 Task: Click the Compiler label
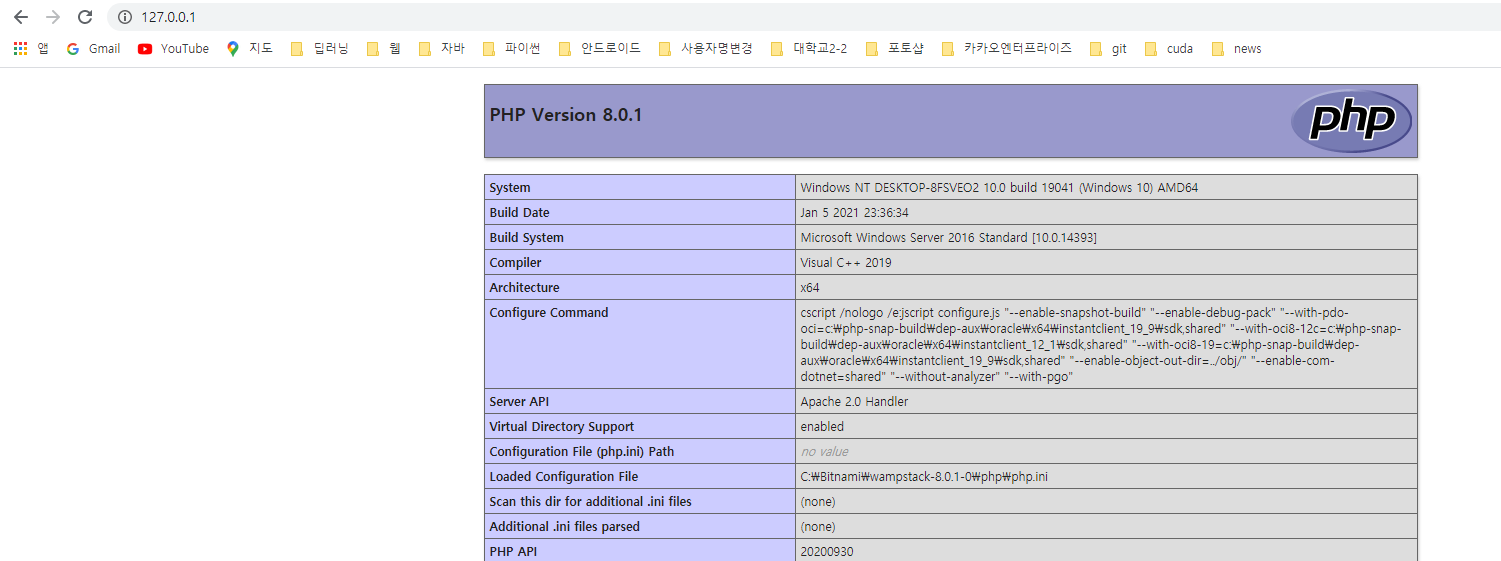click(516, 263)
